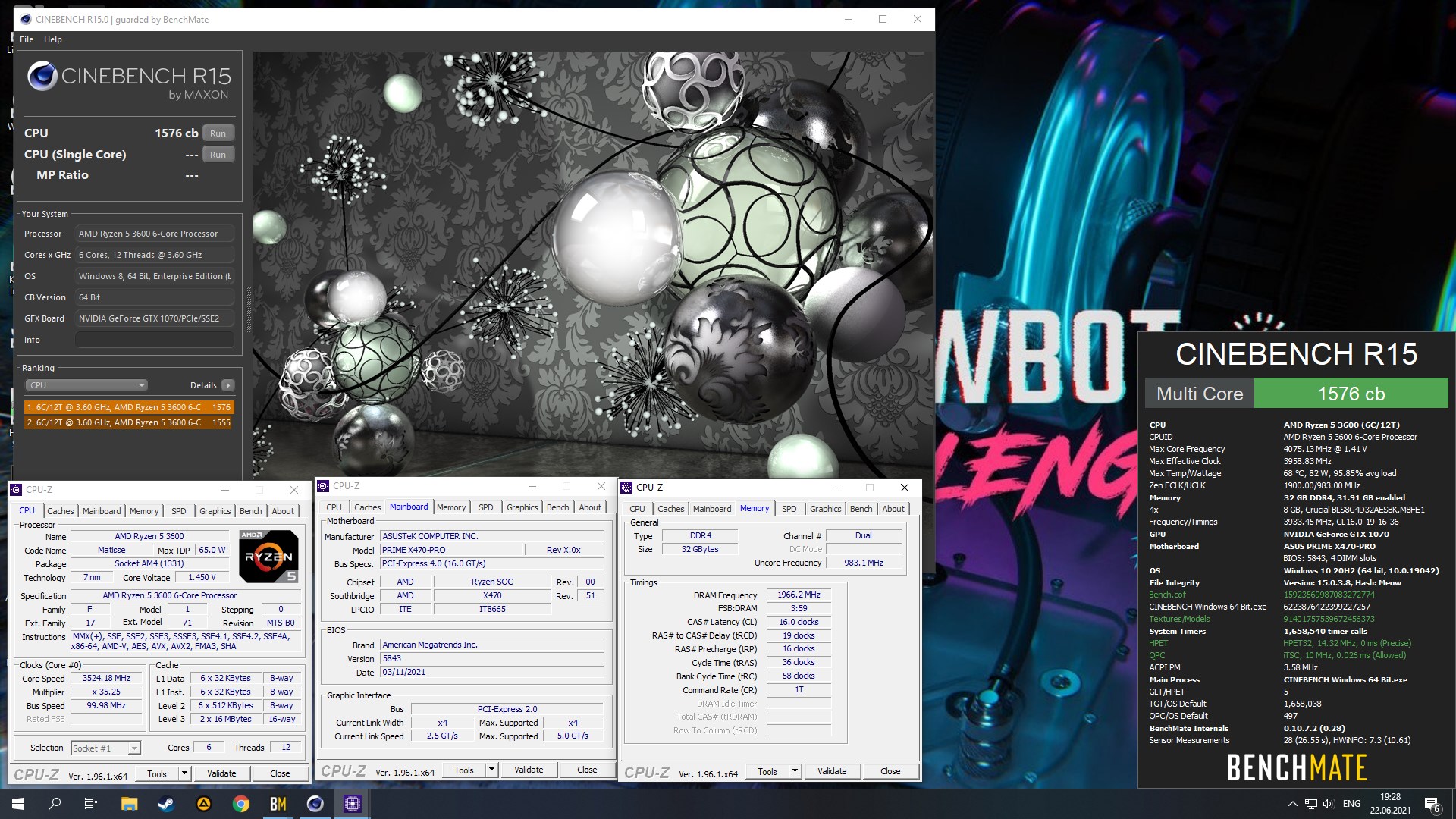The image size is (1456, 819).
Task: Open taskbar search magnifier
Action: click(55, 804)
